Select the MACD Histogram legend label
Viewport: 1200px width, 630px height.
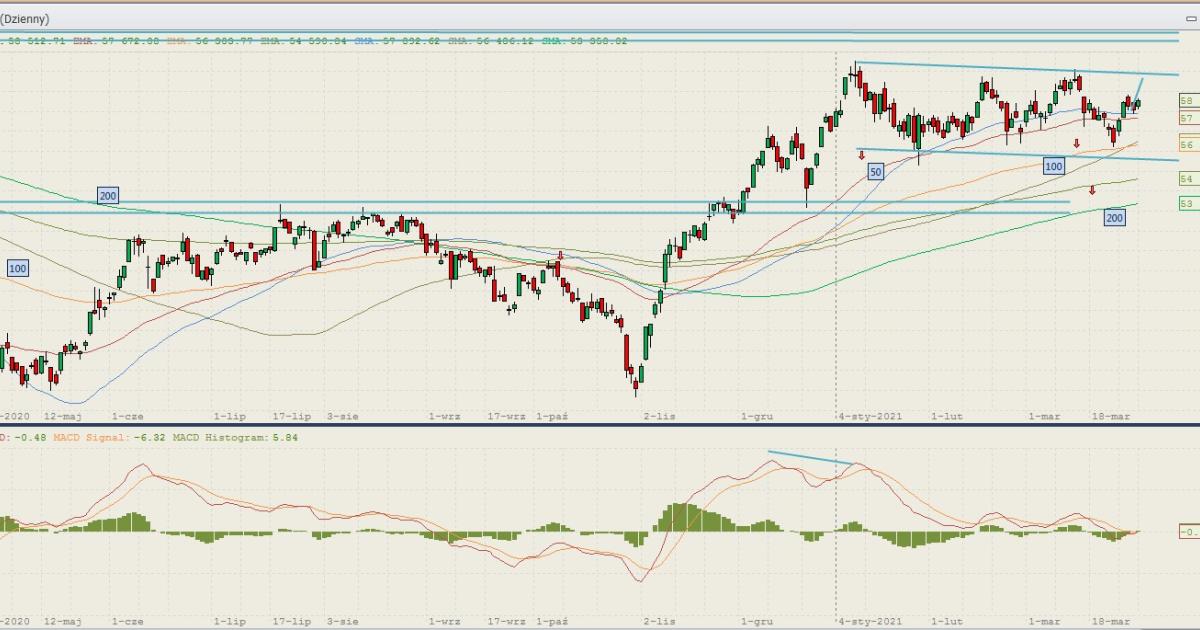point(220,437)
